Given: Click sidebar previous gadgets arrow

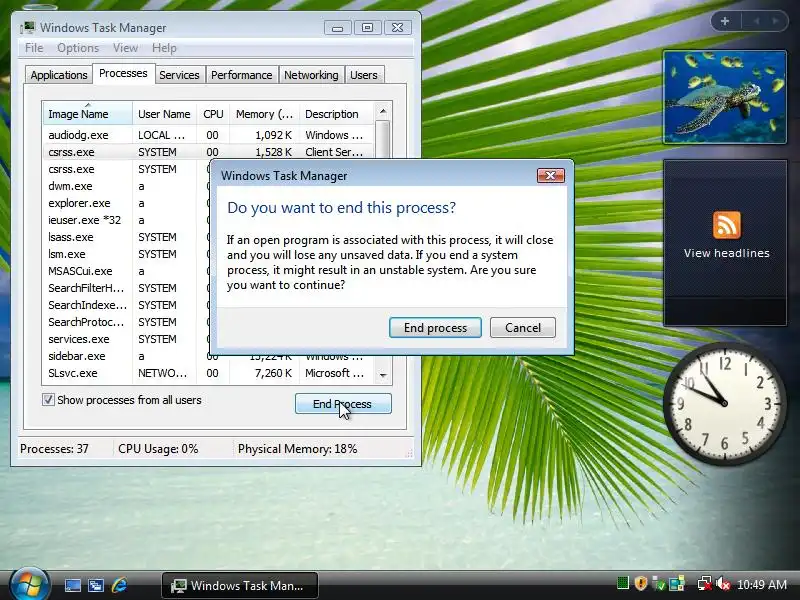Looking at the screenshot, I should (756, 21).
